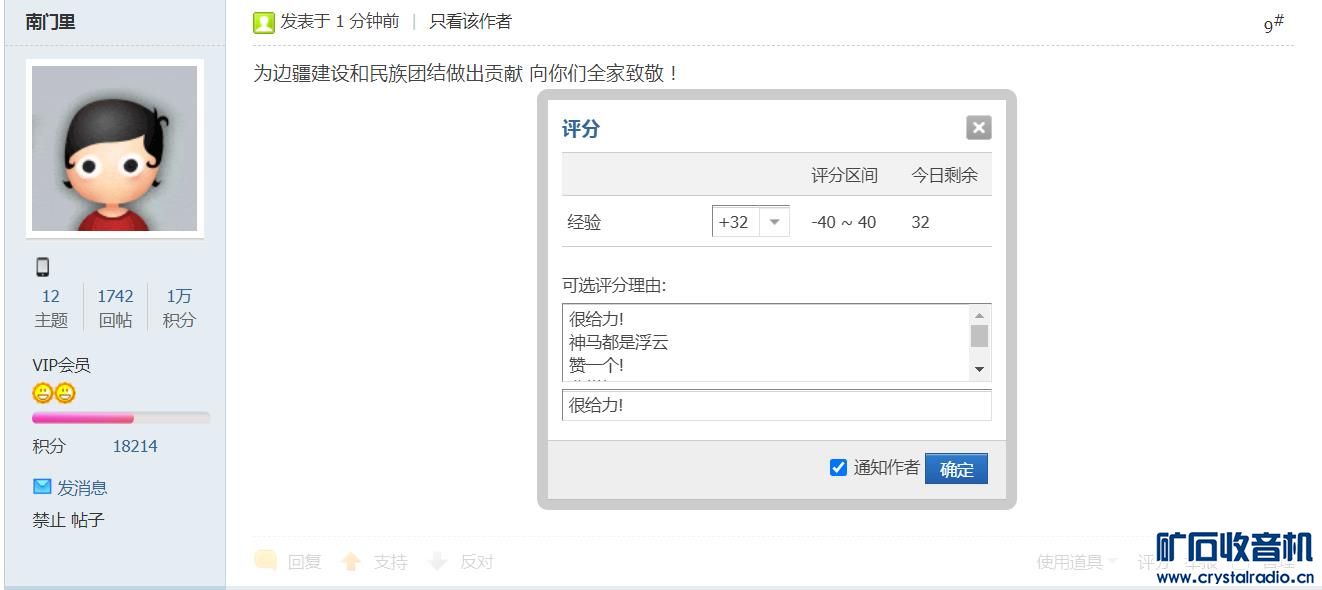Close the 评分 rating dialog
Screen dimensions: 1322x590
[978, 127]
